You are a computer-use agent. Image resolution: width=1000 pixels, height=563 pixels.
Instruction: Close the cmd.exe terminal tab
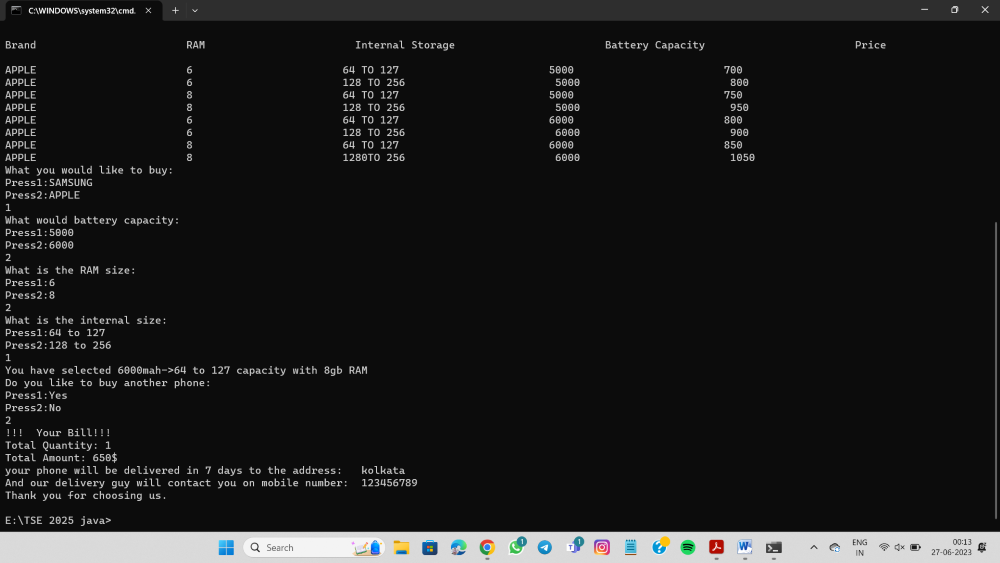click(x=148, y=10)
